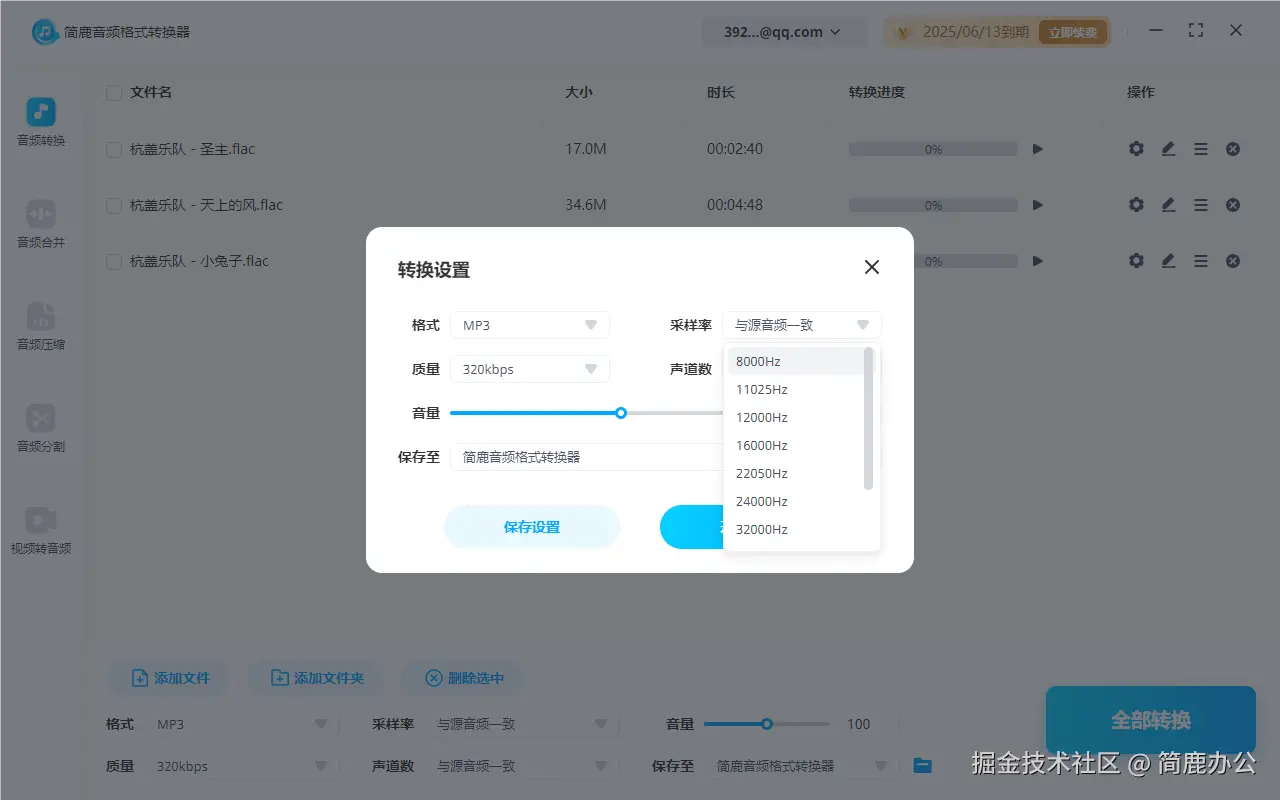The height and width of the screenshot is (800, 1280).
Task: Check the checkbox for 杭盖乐队 - 圣主.flac
Action: coord(114,148)
